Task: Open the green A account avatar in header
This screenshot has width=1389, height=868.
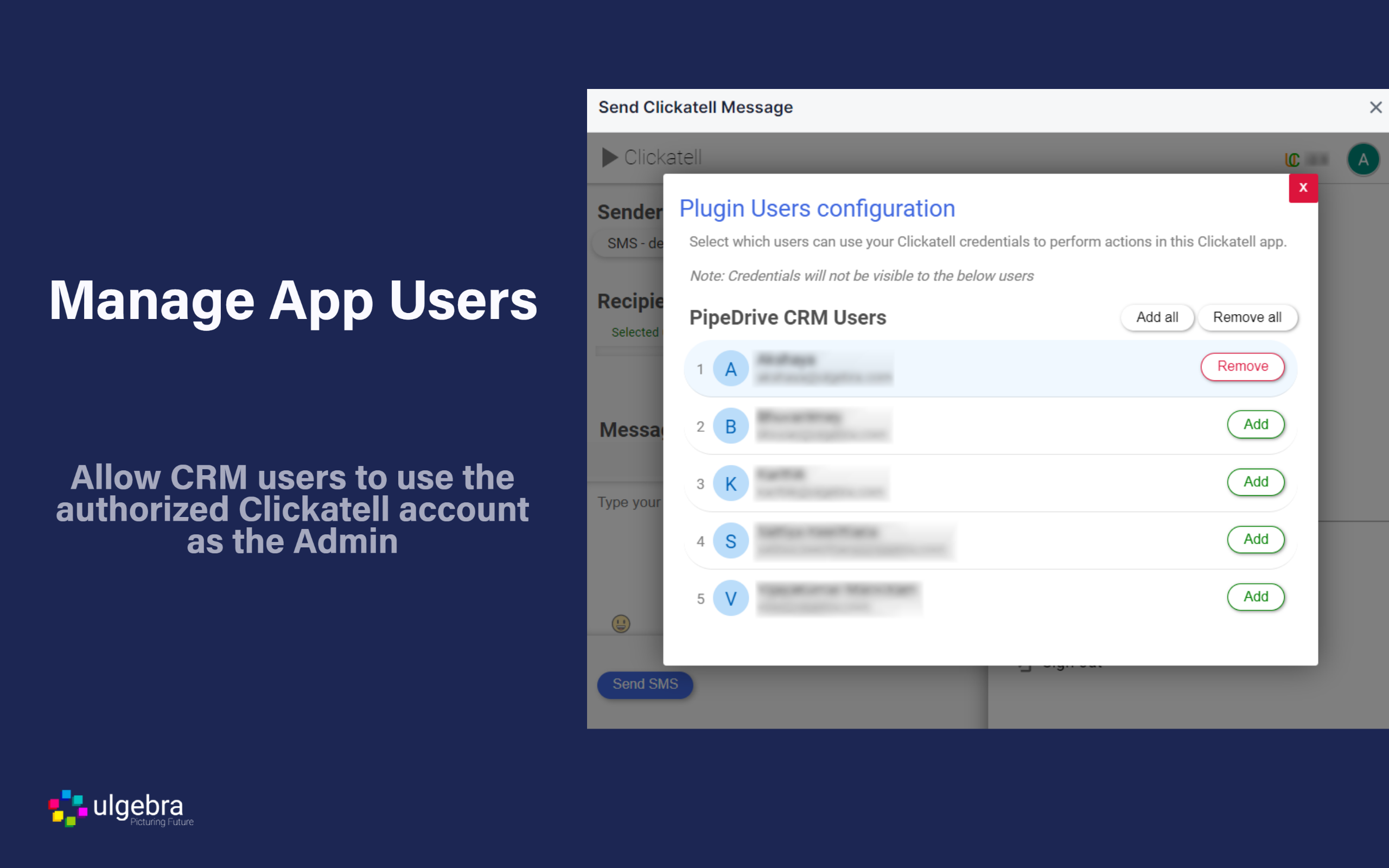Action: (1363, 159)
